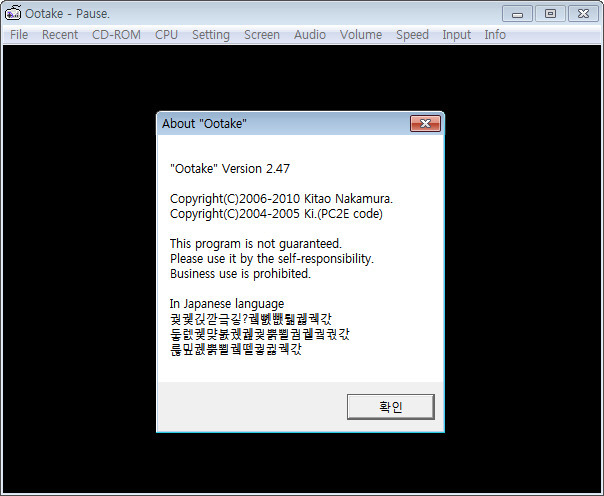Open the Audio menu
Image resolution: width=604 pixels, height=496 pixels.
310,35
